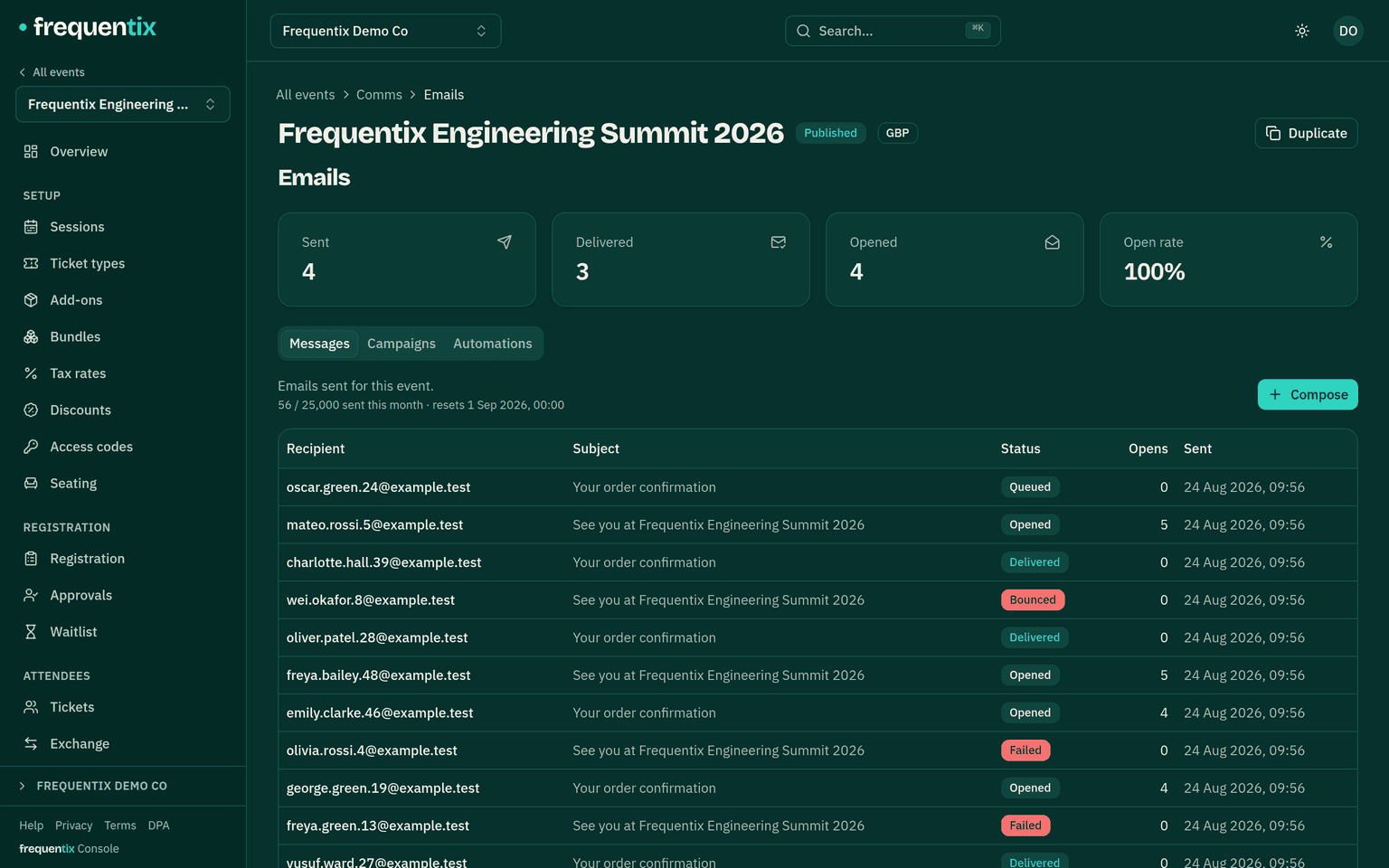Viewport: 1389px width, 868px height.
Task: Open the Frequentix Demo Co organization dropdown
Action: (385, 31)
